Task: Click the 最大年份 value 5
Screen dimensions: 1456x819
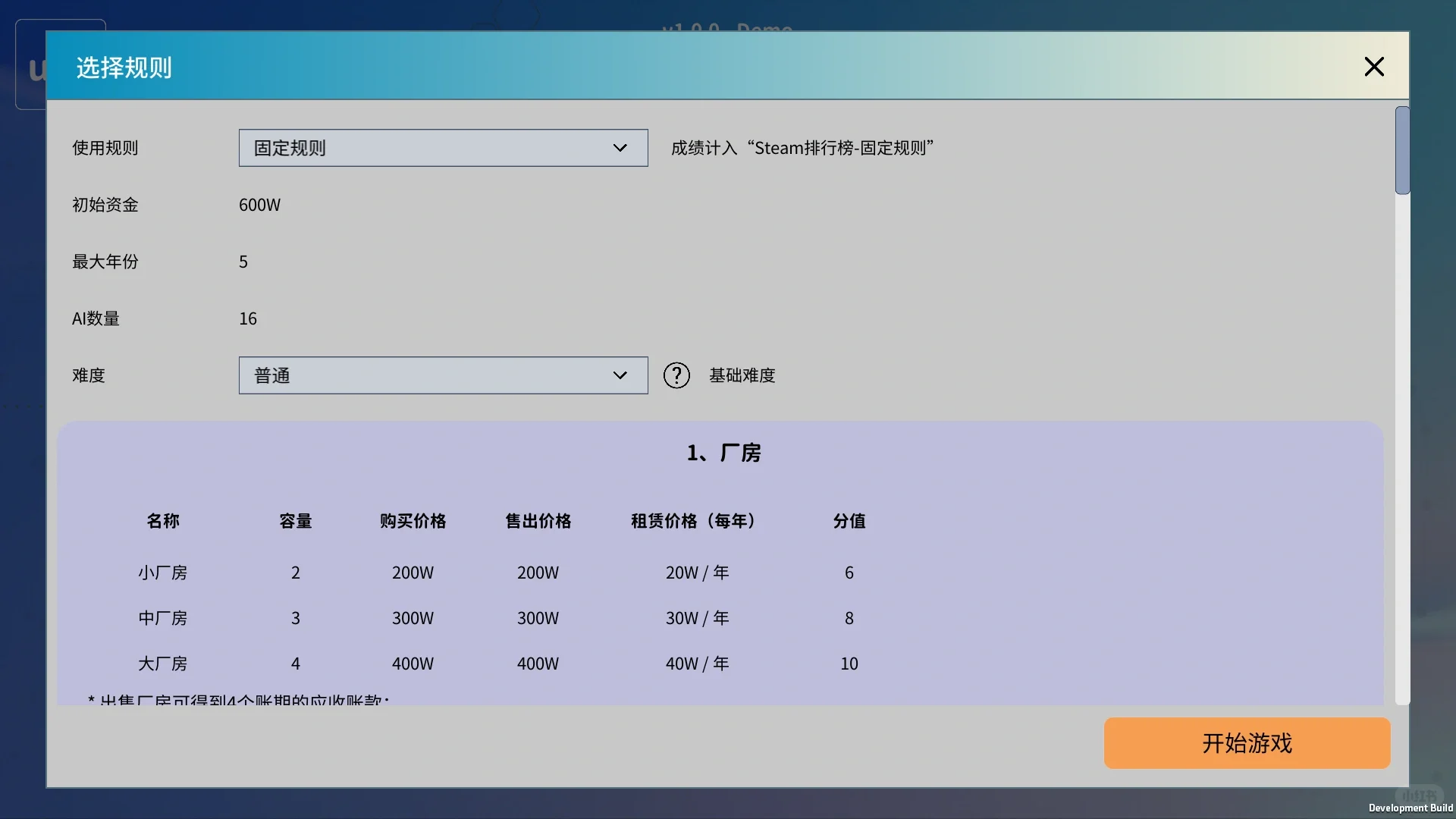Action: (243, 261)
